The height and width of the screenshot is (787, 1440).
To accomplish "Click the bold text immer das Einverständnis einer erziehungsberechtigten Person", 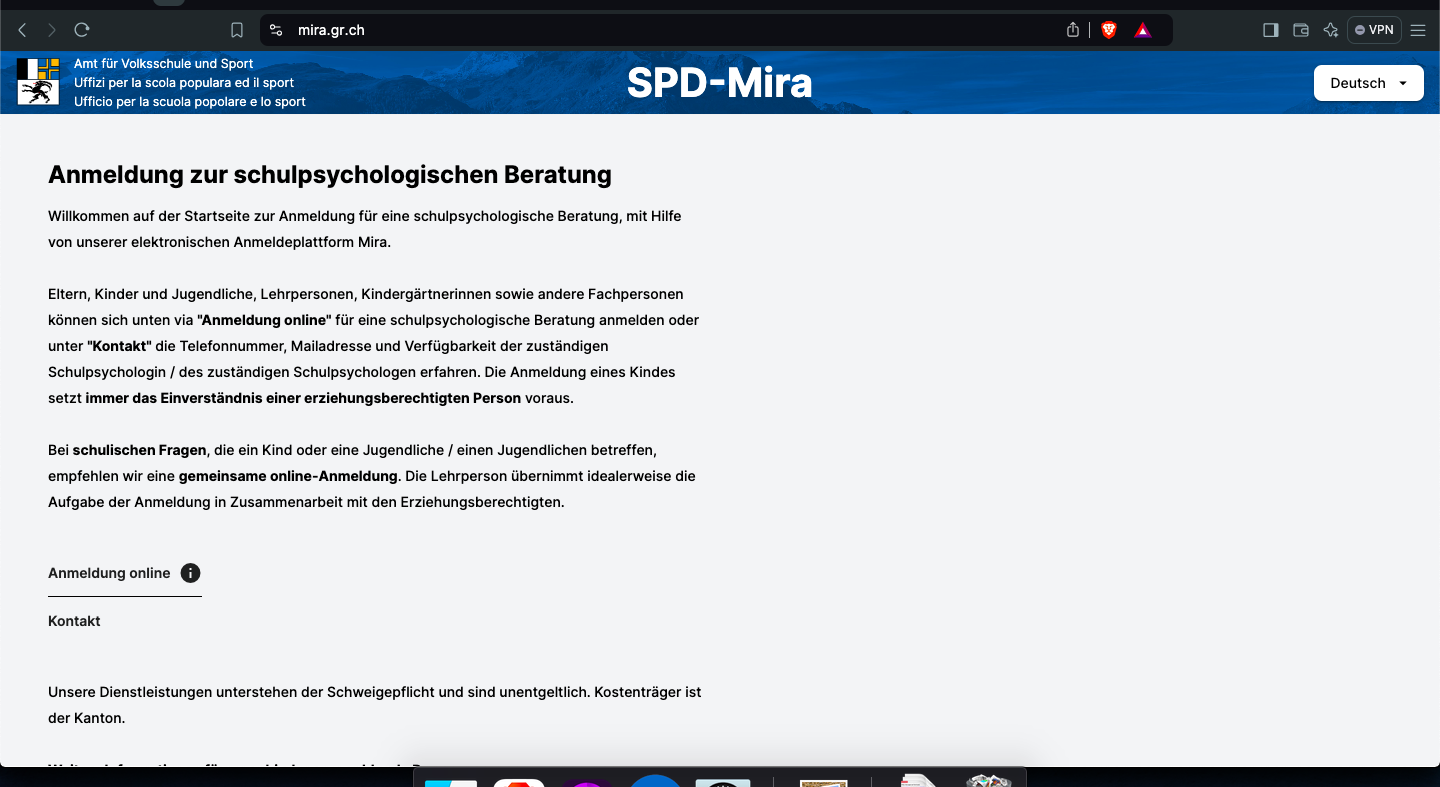I will pyautogui.click(x=303, y=398).
